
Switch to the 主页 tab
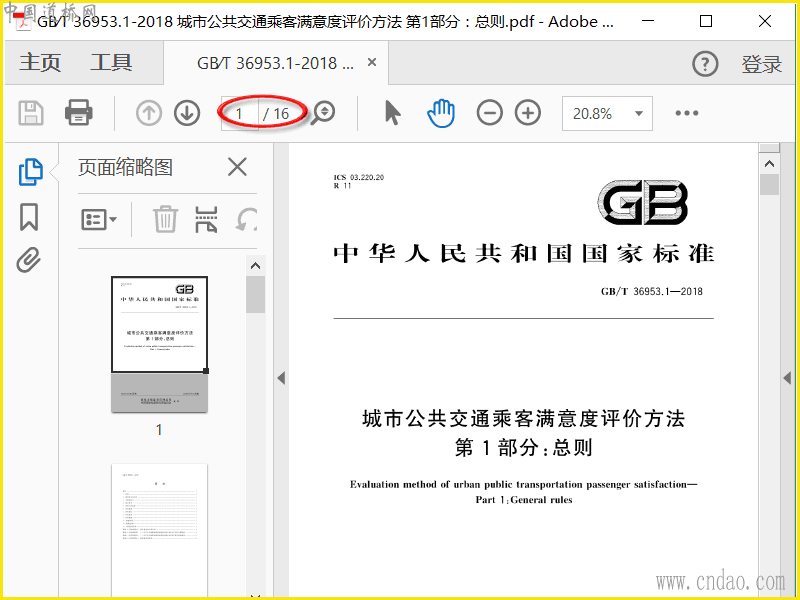[40, 63]
